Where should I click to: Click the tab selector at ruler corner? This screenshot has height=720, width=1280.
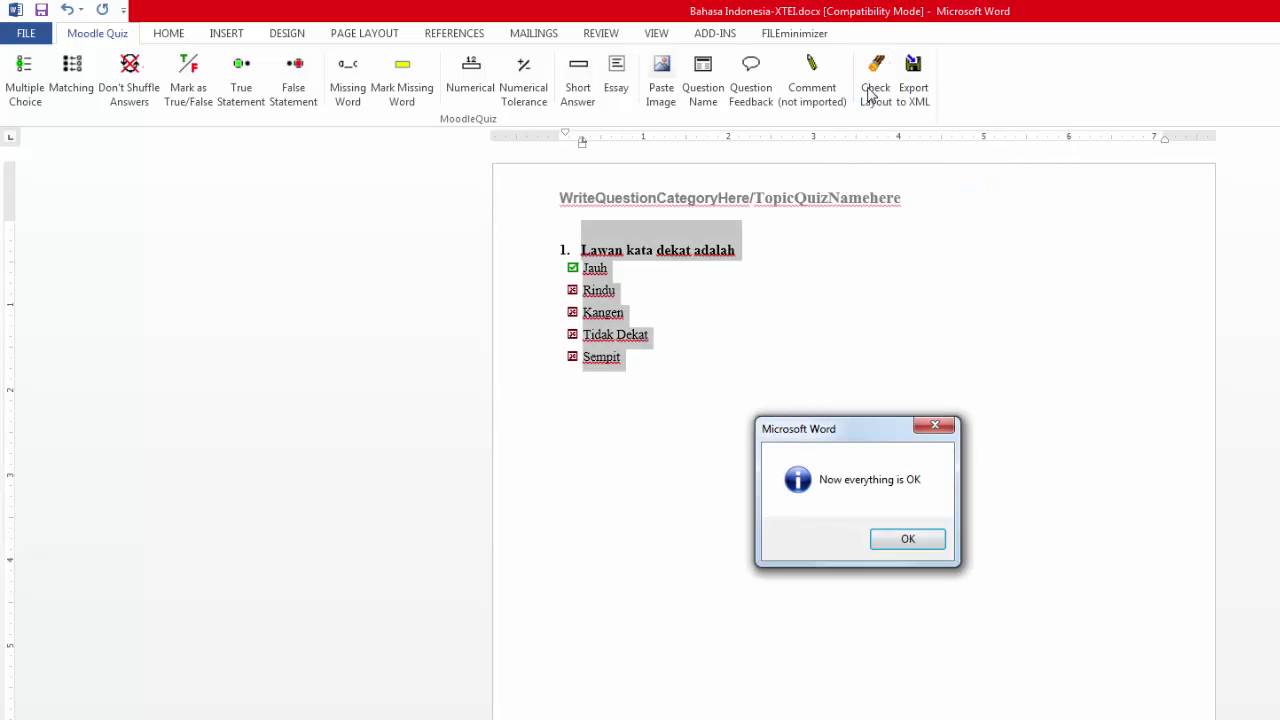[10, 136]
